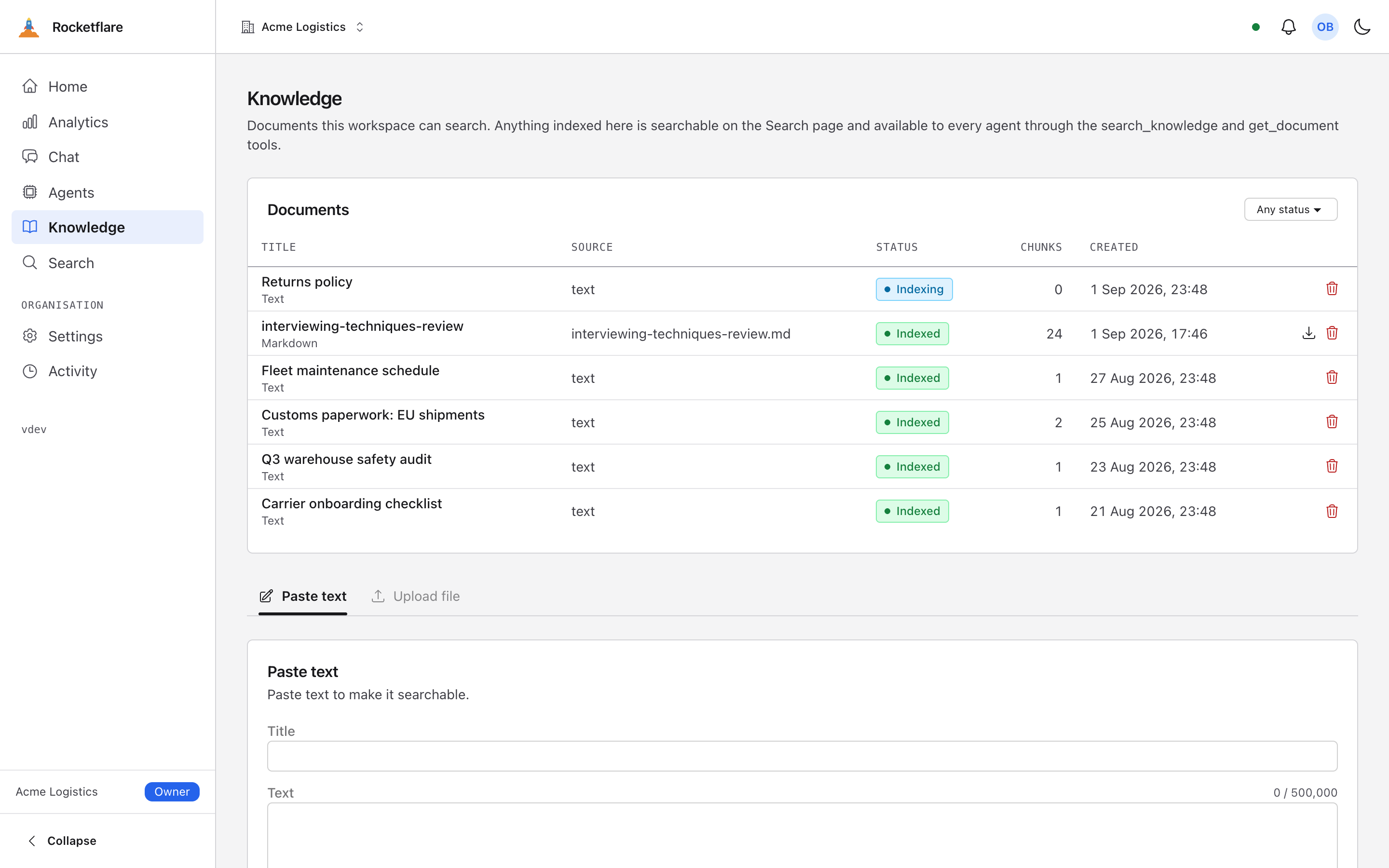Click the 1 Sep 2026, 23:48 created date
The image size is (1389, 868).
(x=1148, y=289)
